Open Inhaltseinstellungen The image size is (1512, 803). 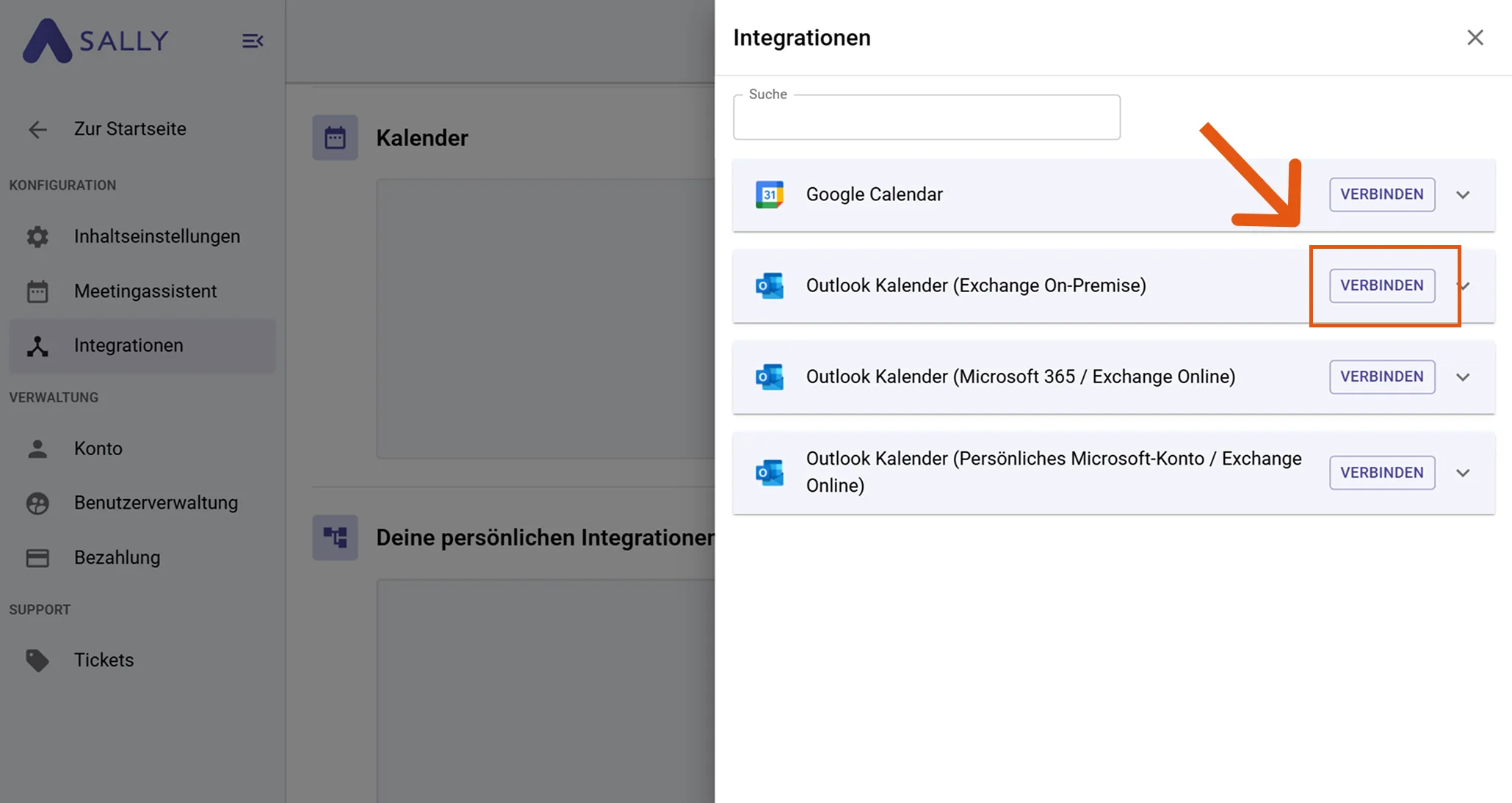(x=157, y=236)
